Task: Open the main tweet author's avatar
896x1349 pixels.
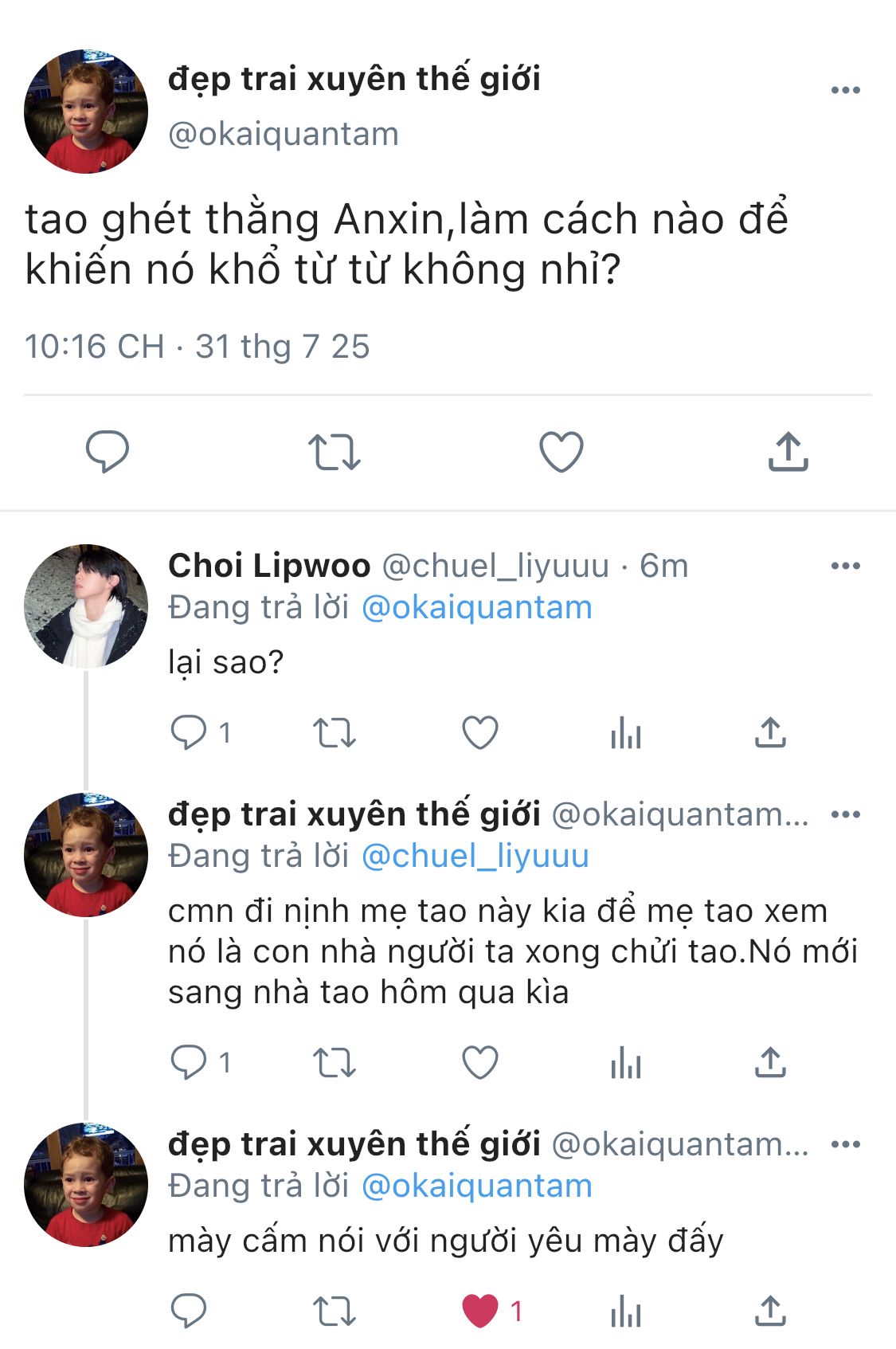Action: [86, 112]
